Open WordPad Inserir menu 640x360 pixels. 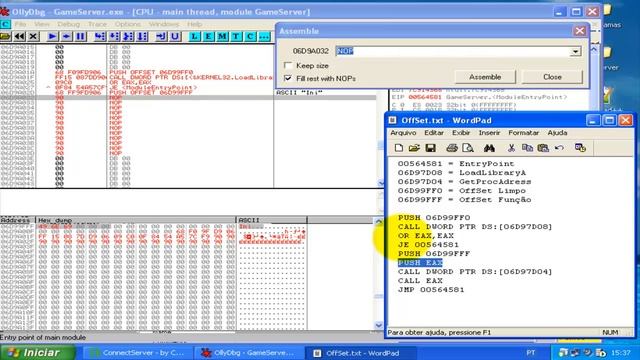point(489,133)
